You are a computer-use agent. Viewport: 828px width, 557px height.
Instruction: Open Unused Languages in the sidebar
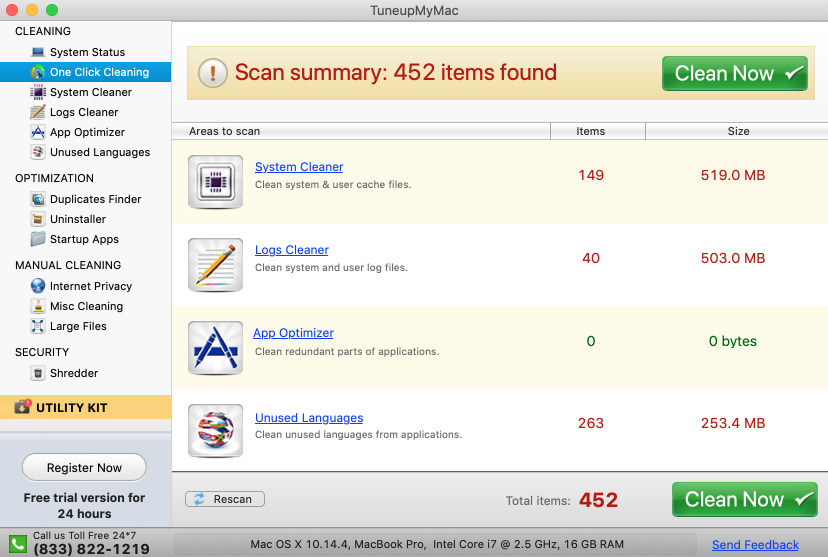[x=86, y=152]
